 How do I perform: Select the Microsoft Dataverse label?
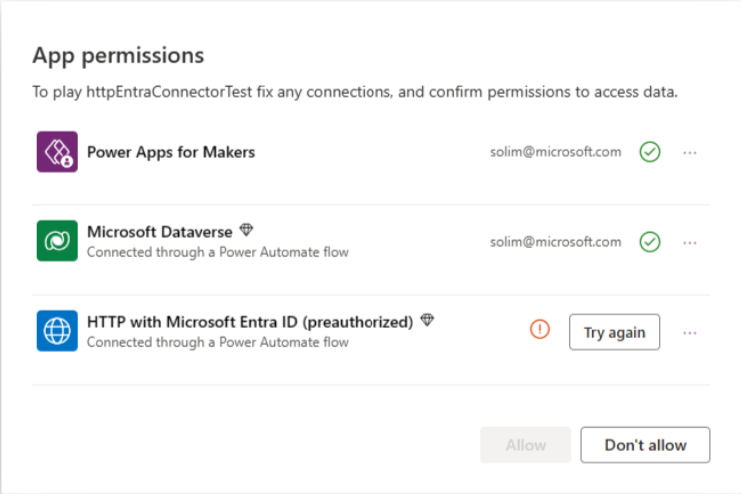point(160,232)
